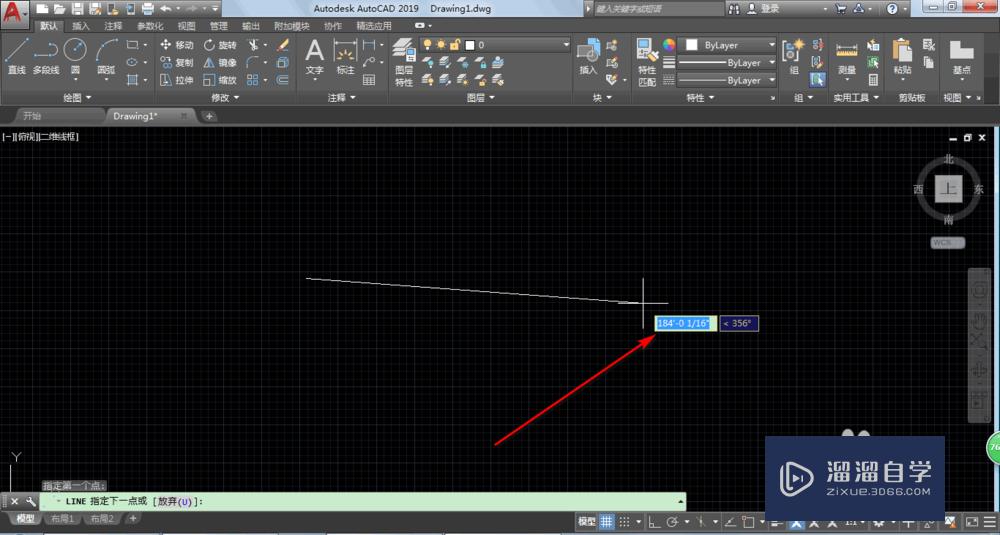Viewport: 1000px width, 535px height.
Task: Toggle the layer freeze sun icon
Action: [x=441, y=45]
